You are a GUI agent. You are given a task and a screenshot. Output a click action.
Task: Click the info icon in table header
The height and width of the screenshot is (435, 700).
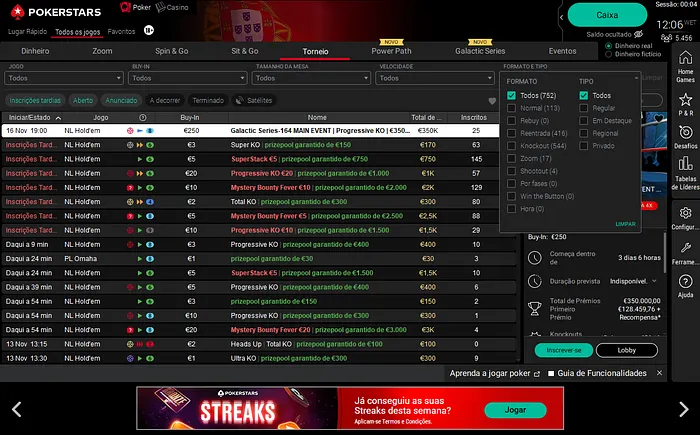[142, 117]
